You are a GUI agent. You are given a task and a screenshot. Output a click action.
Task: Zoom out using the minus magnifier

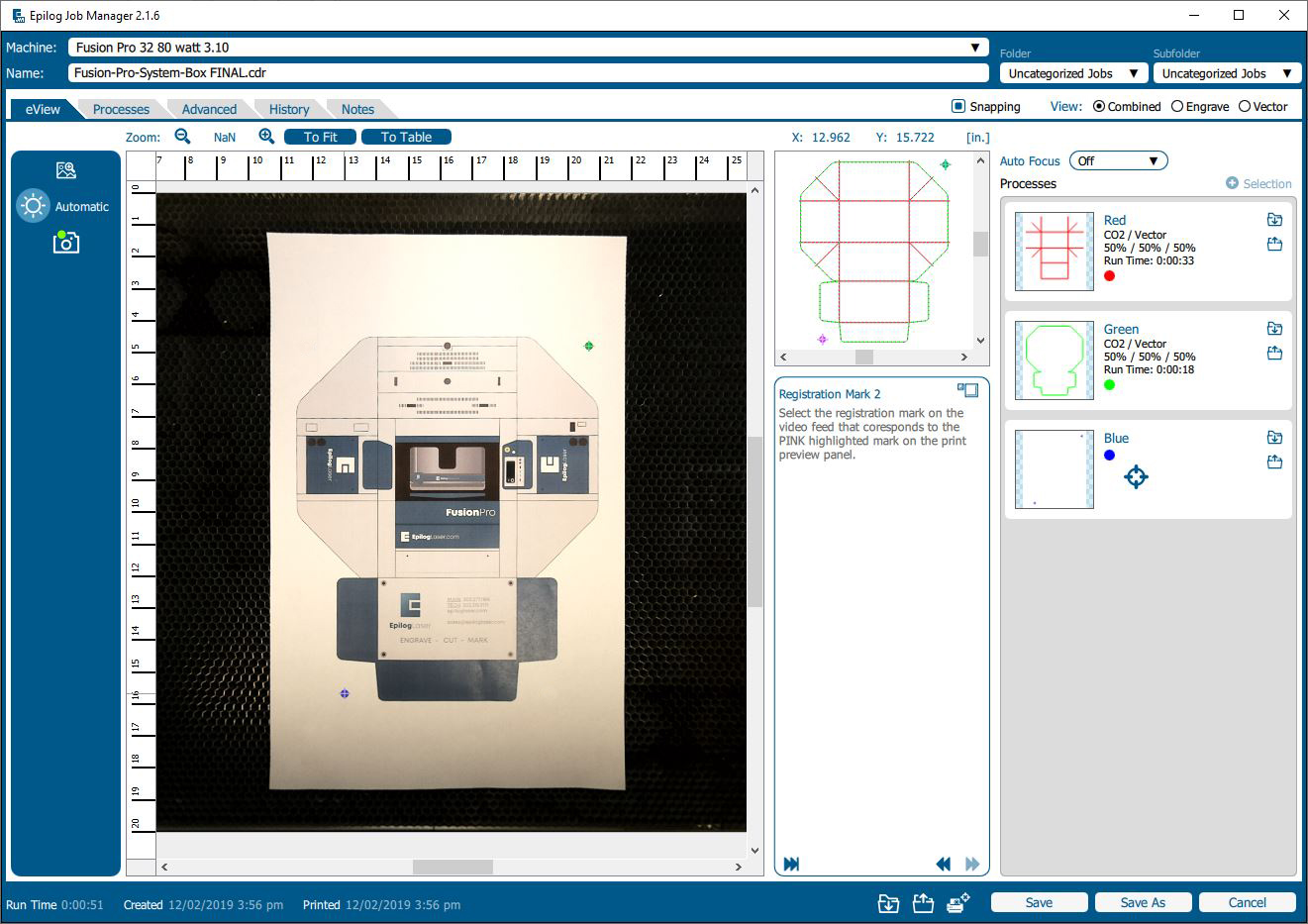tap(182, 137)
